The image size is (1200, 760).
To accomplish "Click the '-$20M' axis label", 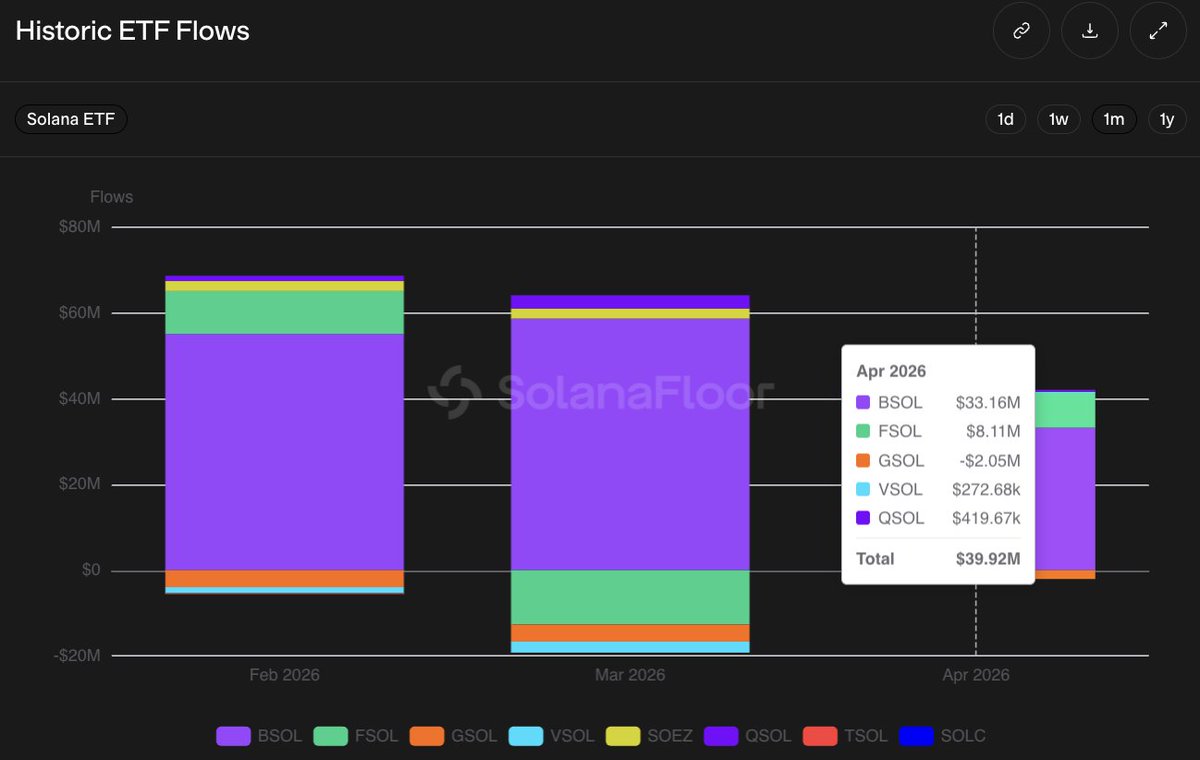I will click(x=78, y=656).
